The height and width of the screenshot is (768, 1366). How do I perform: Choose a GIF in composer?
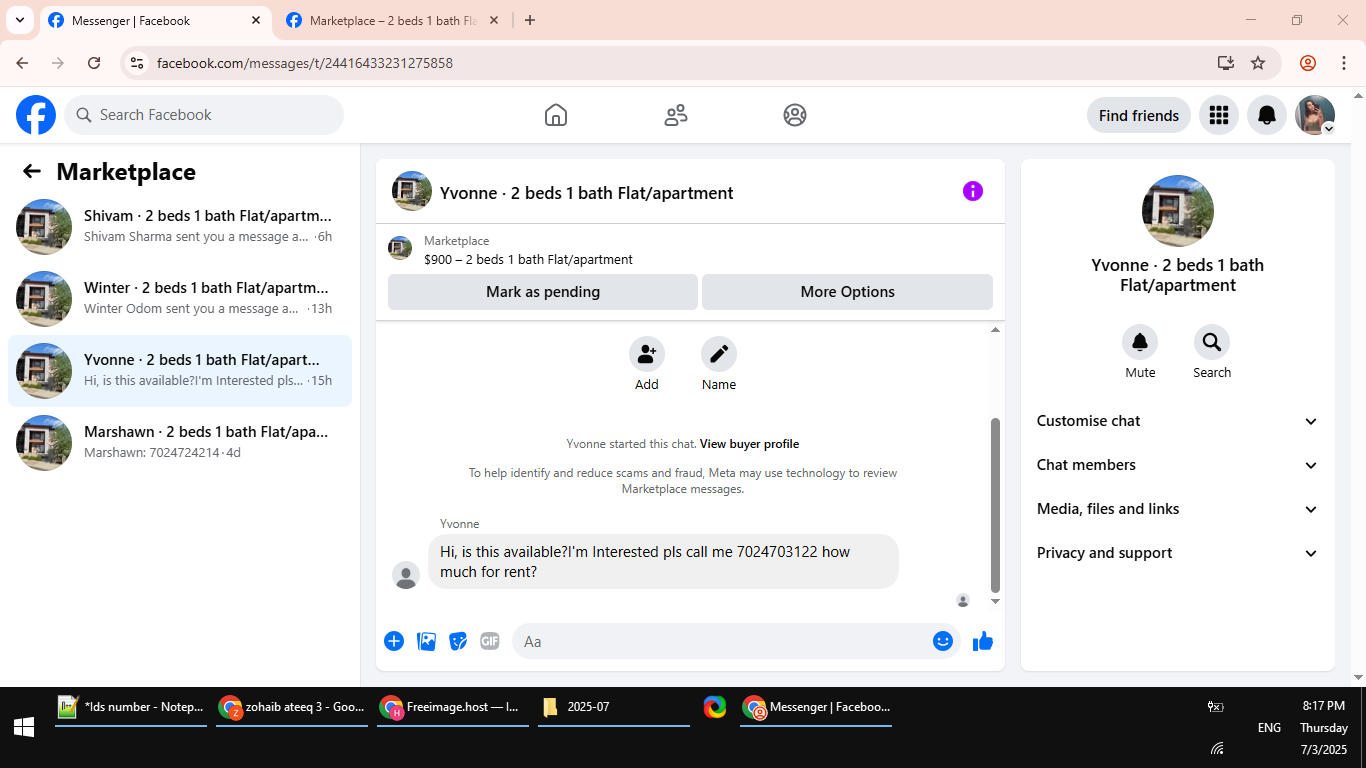pos(490,641)
